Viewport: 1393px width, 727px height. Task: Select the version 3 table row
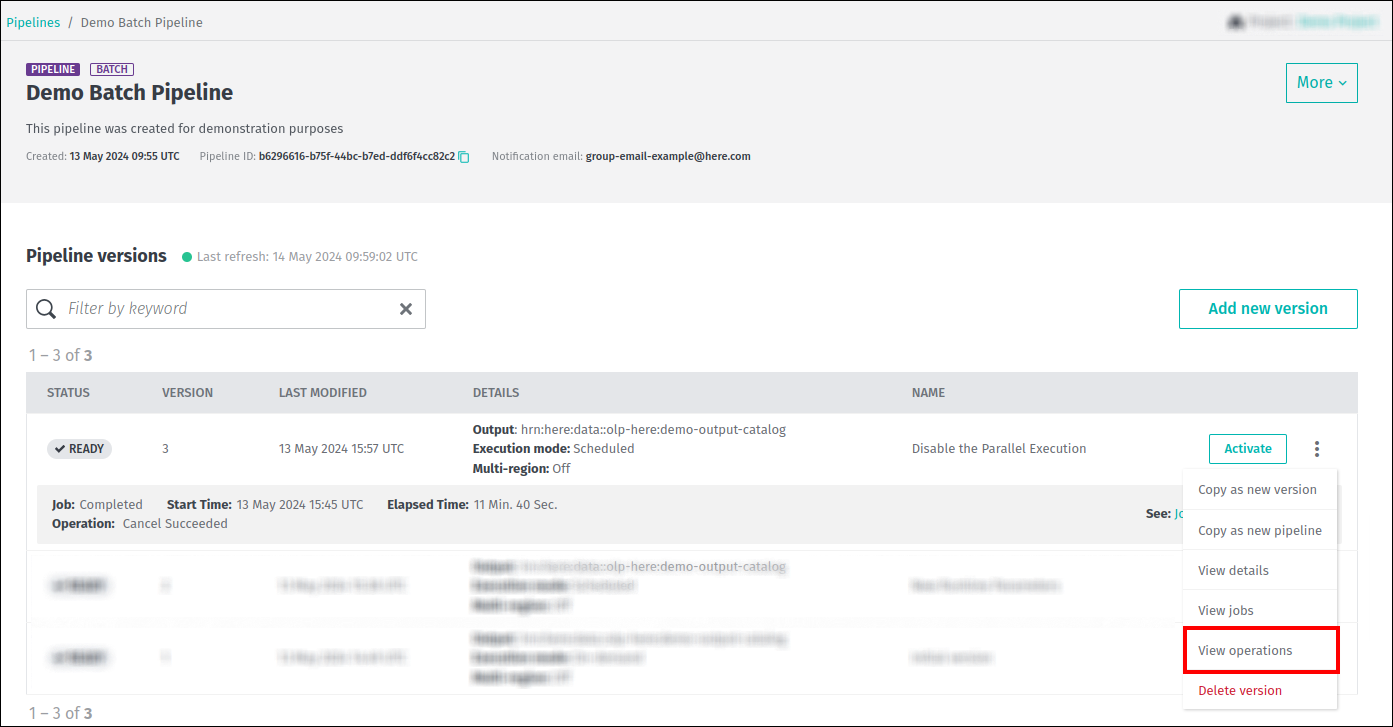click(x=600, y=448)
